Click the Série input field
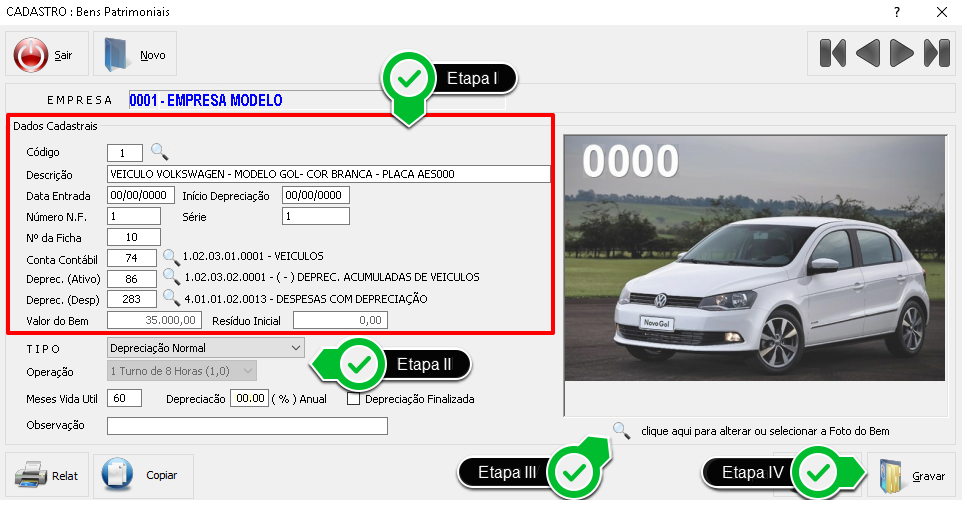The image size is (967, 505). coord(316,216)
